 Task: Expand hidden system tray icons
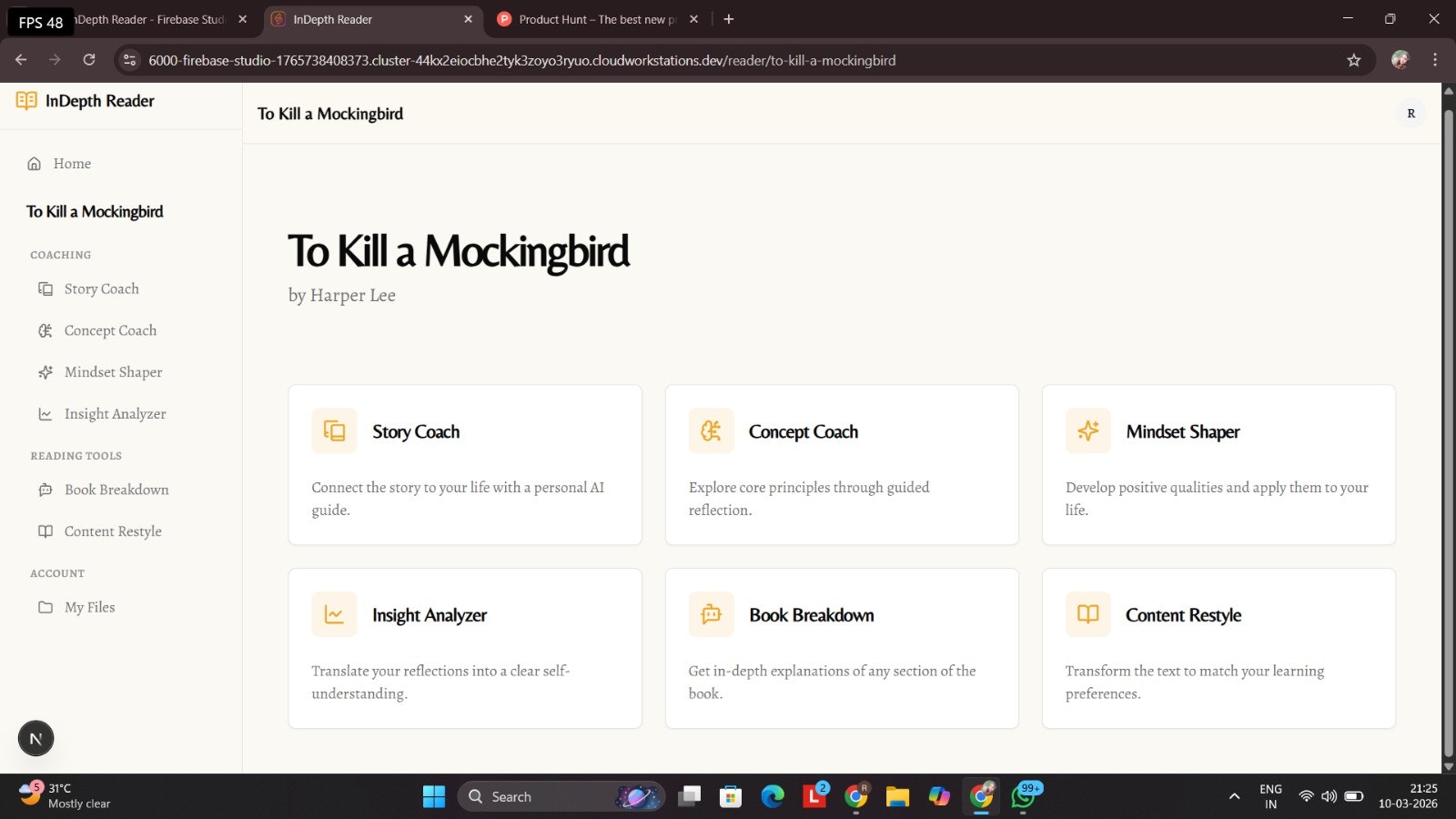point(1235,796)
